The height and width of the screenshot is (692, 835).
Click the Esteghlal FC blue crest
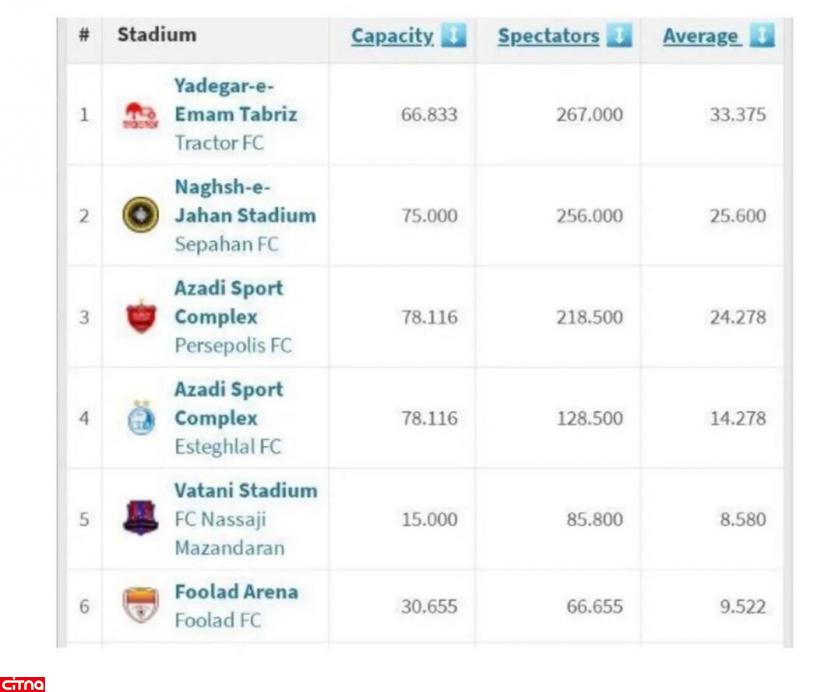141,418
